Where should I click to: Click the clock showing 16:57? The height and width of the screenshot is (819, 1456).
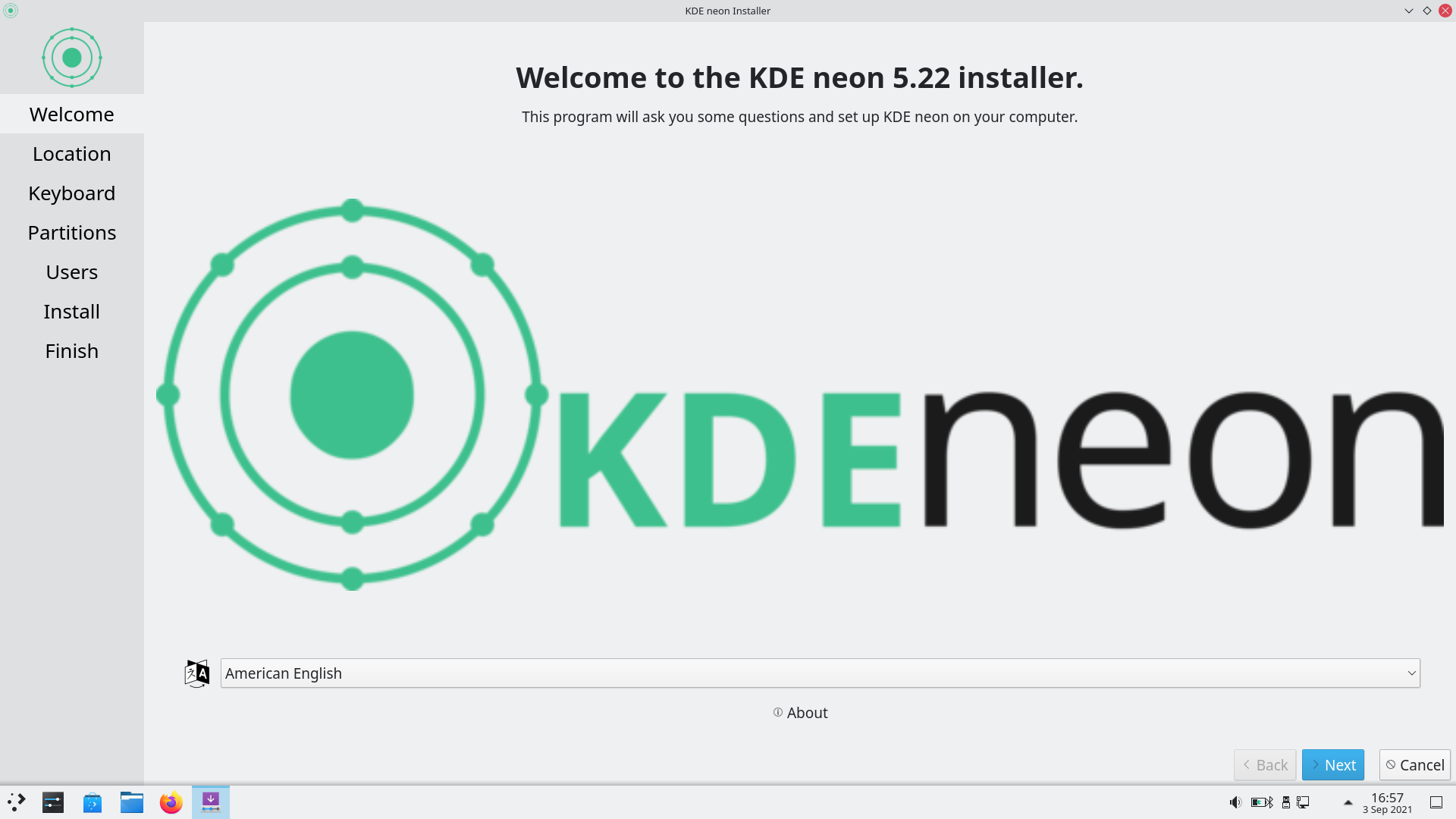[1387, 802]
